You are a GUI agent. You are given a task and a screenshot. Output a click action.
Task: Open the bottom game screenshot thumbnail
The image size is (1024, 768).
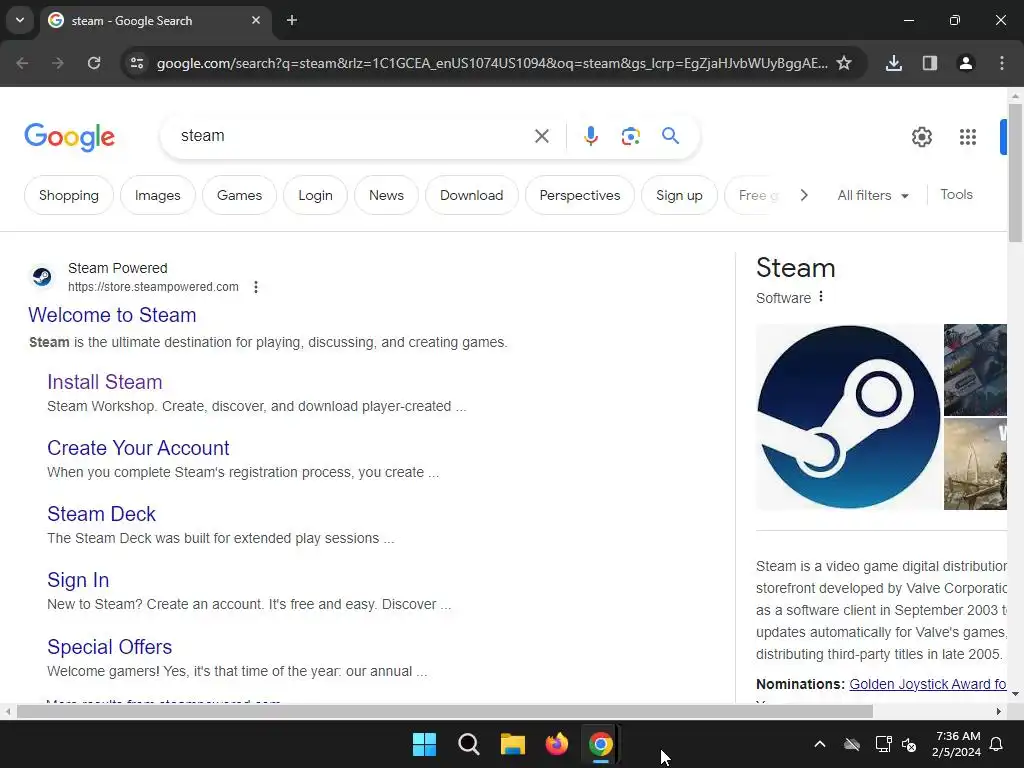(975, 464)
